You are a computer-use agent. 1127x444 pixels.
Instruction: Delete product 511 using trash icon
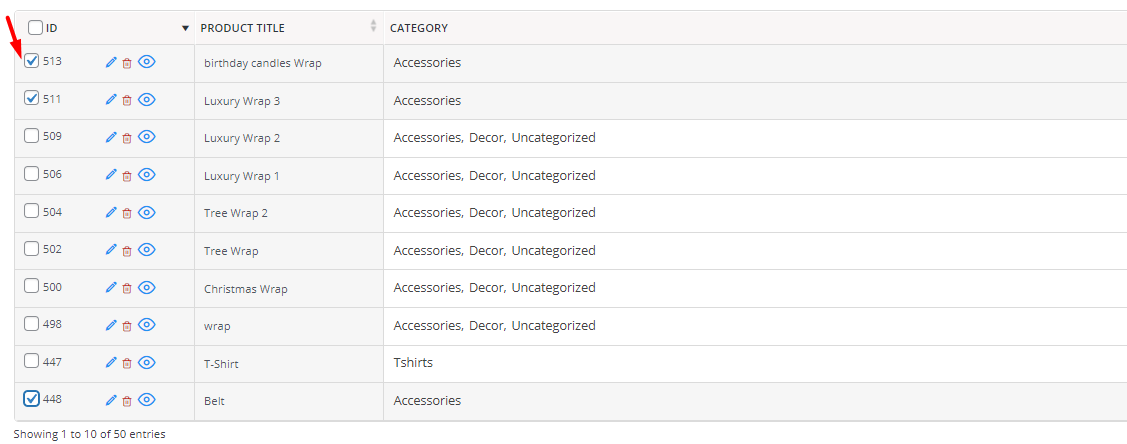point(126,101)
